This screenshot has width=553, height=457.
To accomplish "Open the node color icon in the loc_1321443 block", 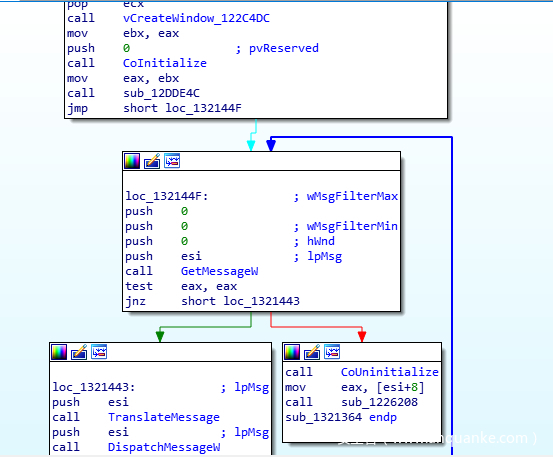I will point(59,352).
